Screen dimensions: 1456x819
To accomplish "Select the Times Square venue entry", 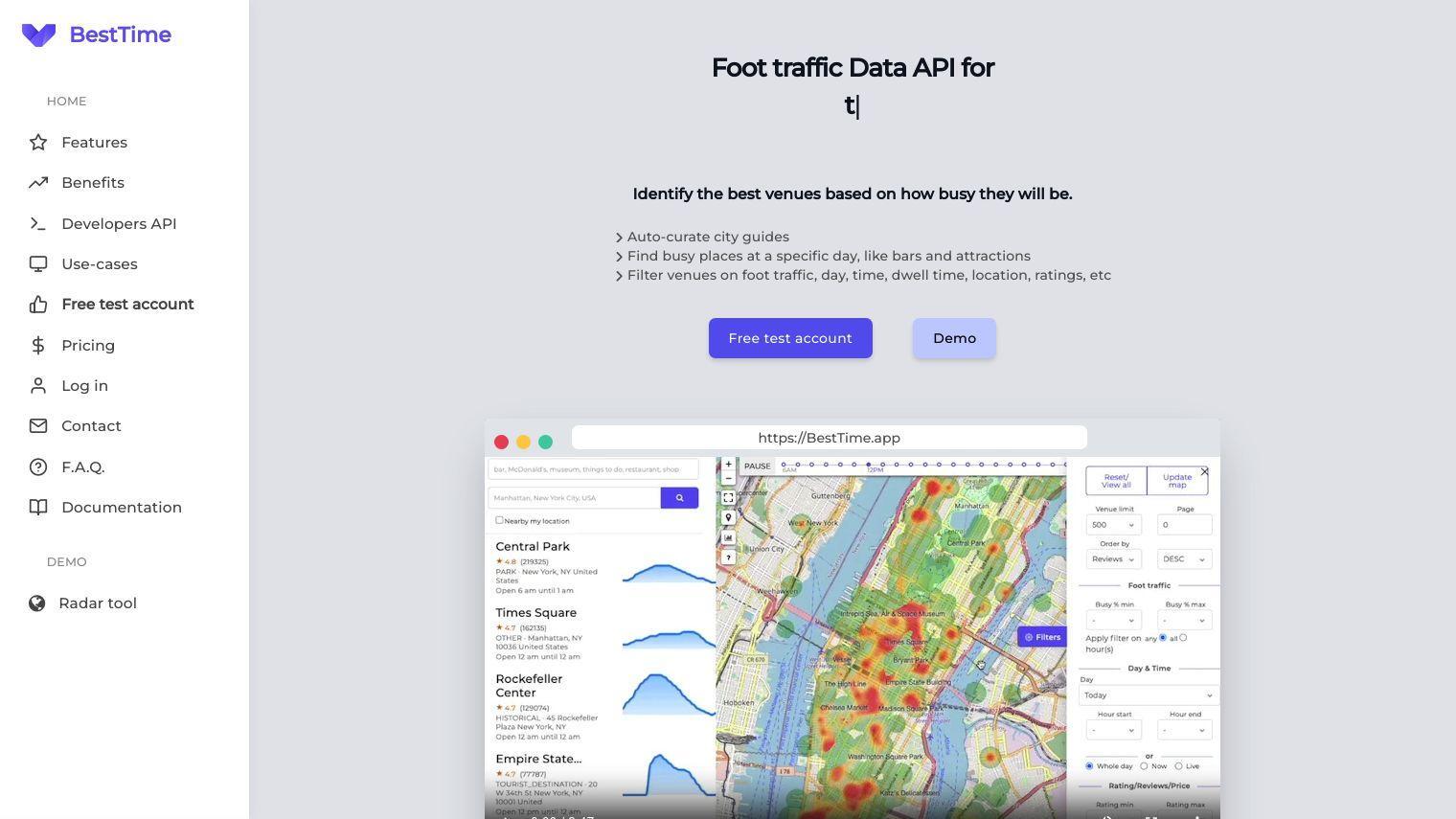I will click(601, 633).
